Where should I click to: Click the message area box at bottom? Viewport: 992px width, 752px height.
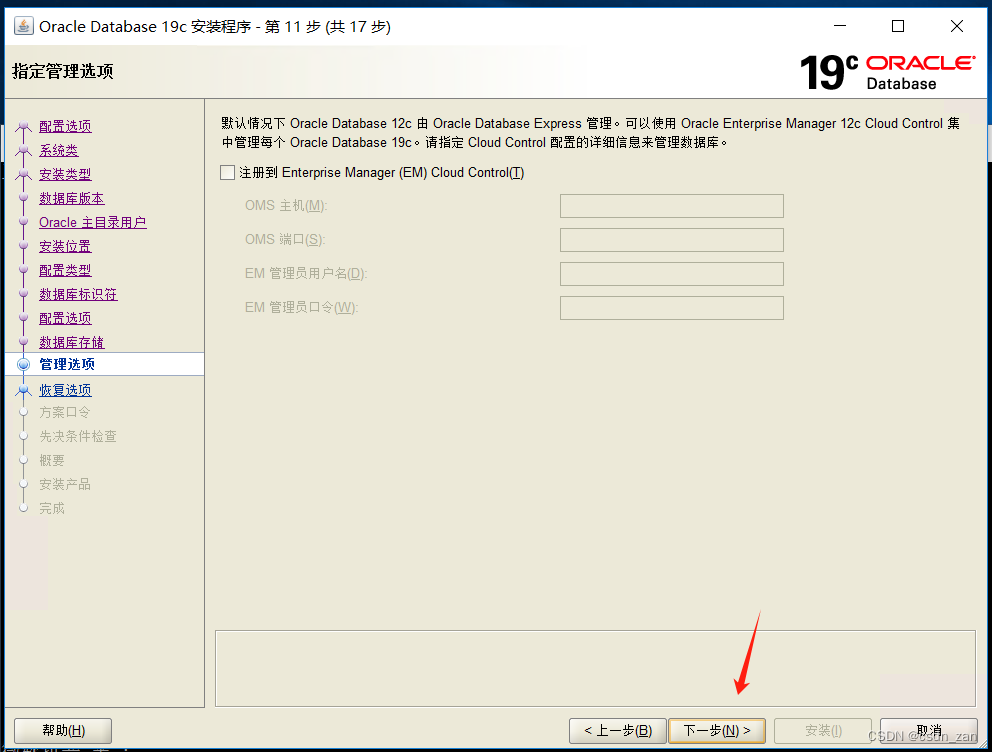click(x=595, y=669)
